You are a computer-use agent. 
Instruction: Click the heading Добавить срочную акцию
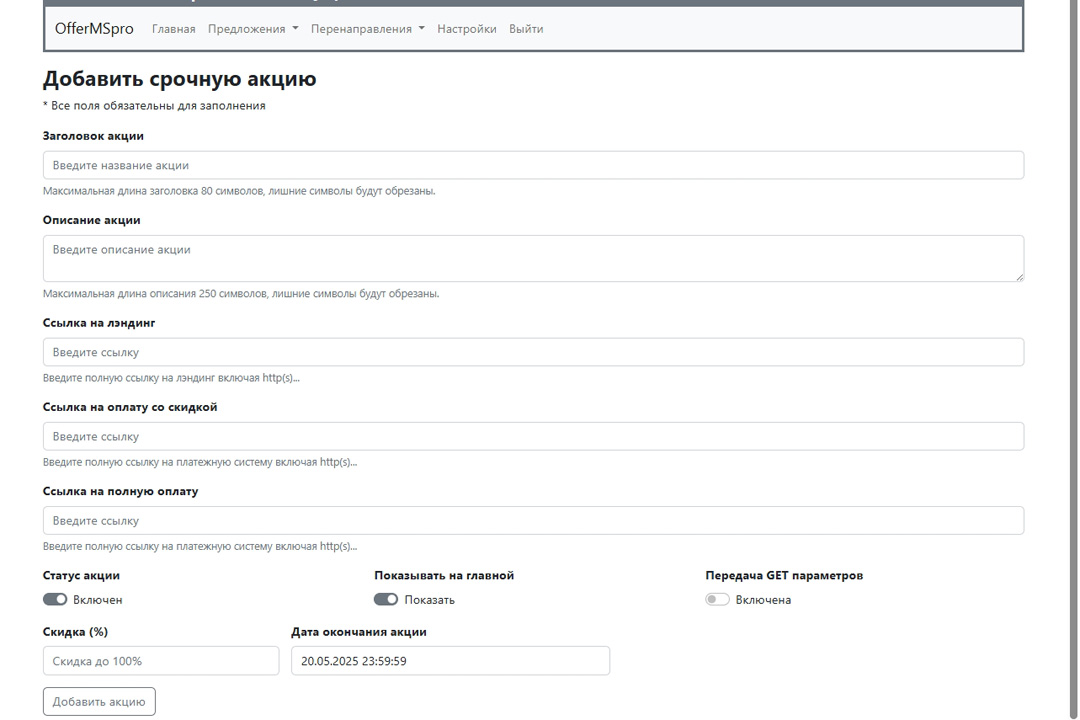coord(179,79)
